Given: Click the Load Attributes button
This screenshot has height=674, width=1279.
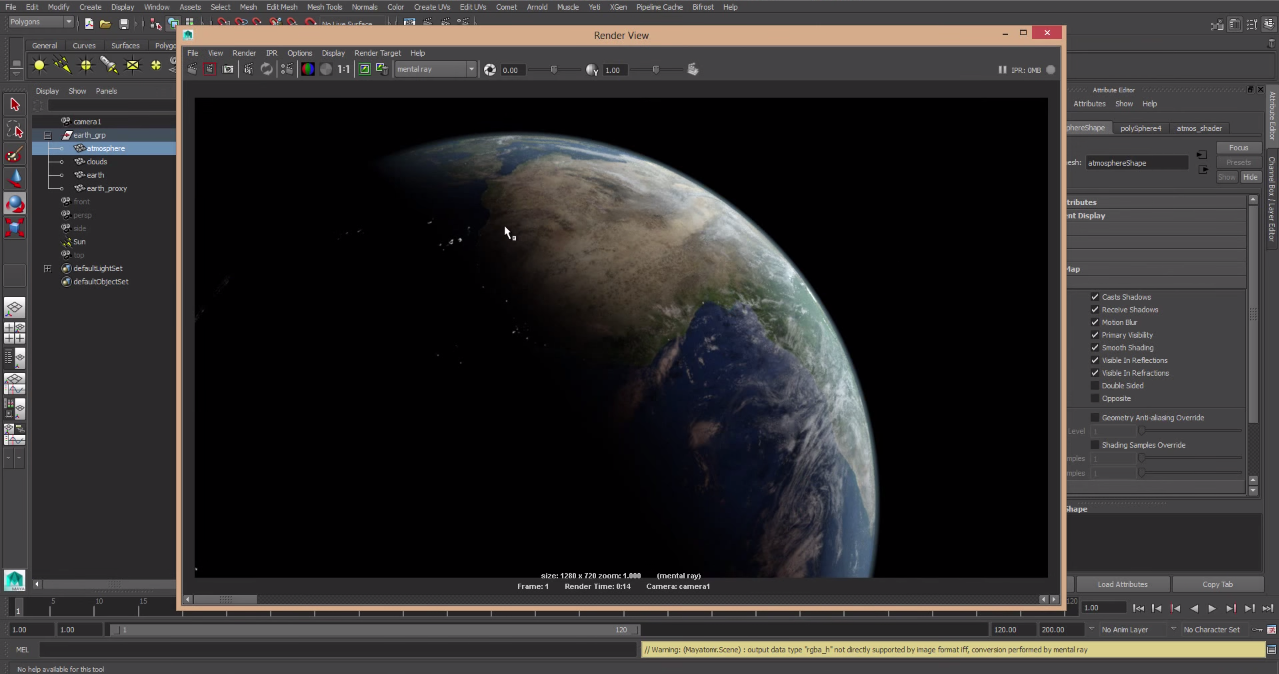Looking at the screenshot, I should 1122,584.
